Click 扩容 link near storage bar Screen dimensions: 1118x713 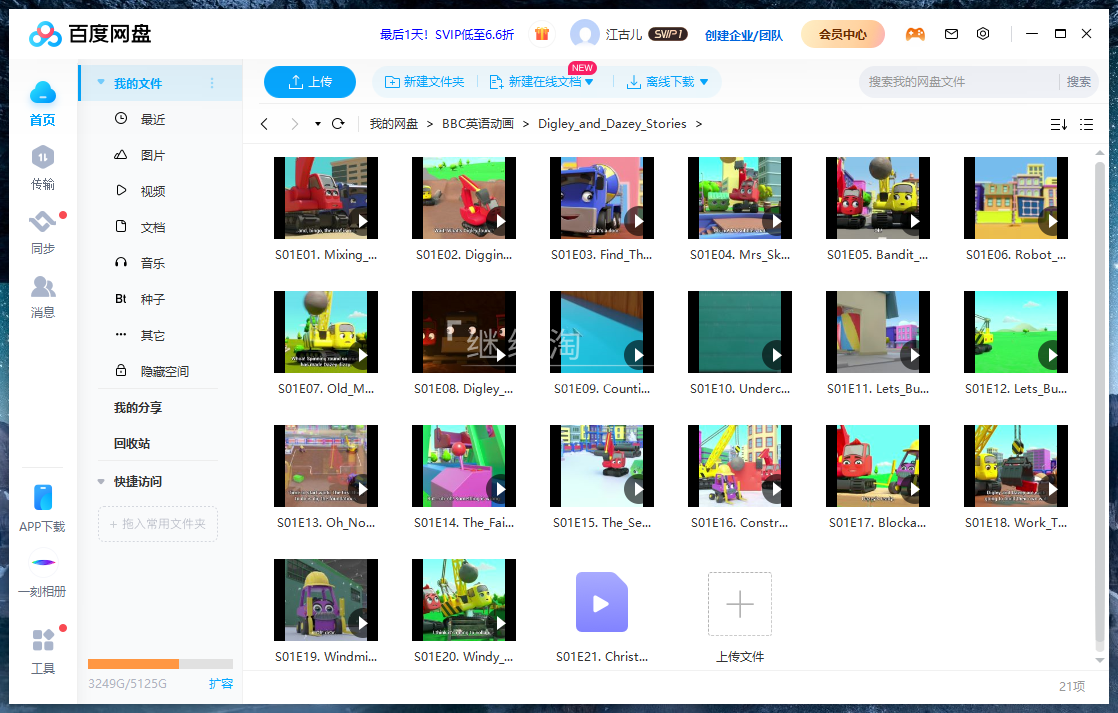pos(221,684)
